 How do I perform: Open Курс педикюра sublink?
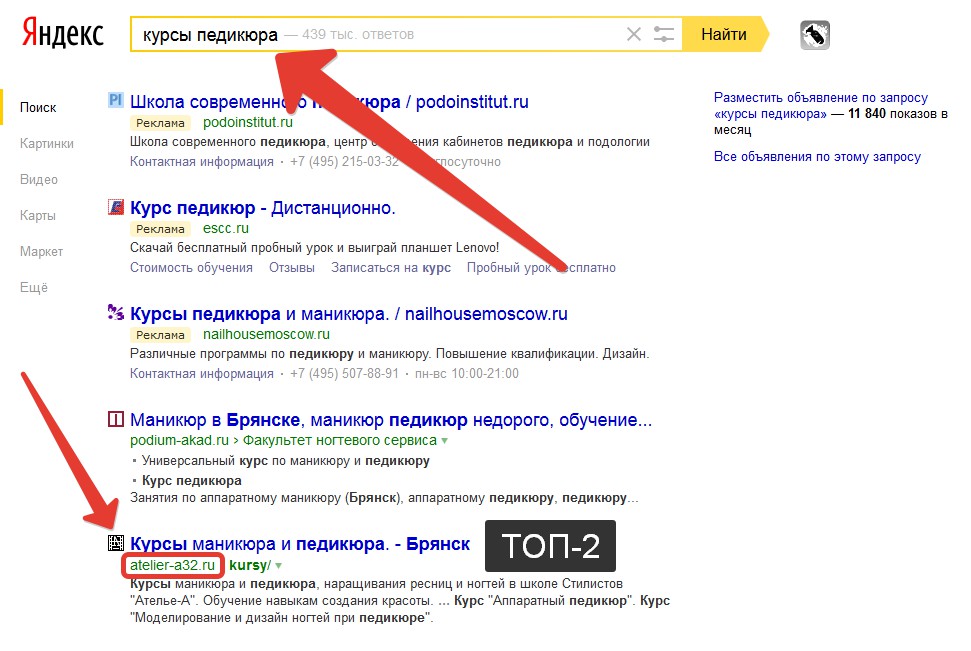point(191,480)
